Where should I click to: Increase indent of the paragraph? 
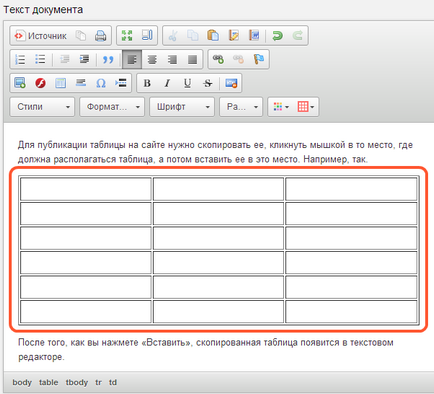coord(84,59)
